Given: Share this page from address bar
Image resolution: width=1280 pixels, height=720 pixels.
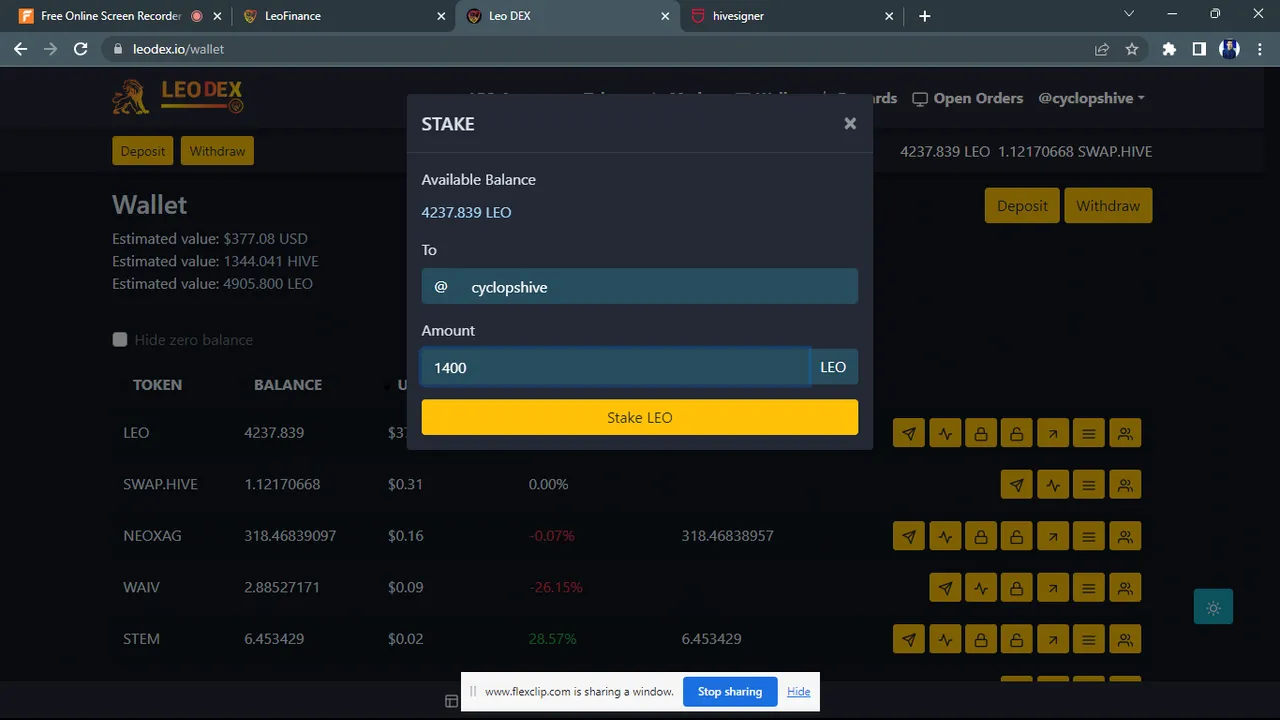Looking at the screenshot, I should [1102, 49].
